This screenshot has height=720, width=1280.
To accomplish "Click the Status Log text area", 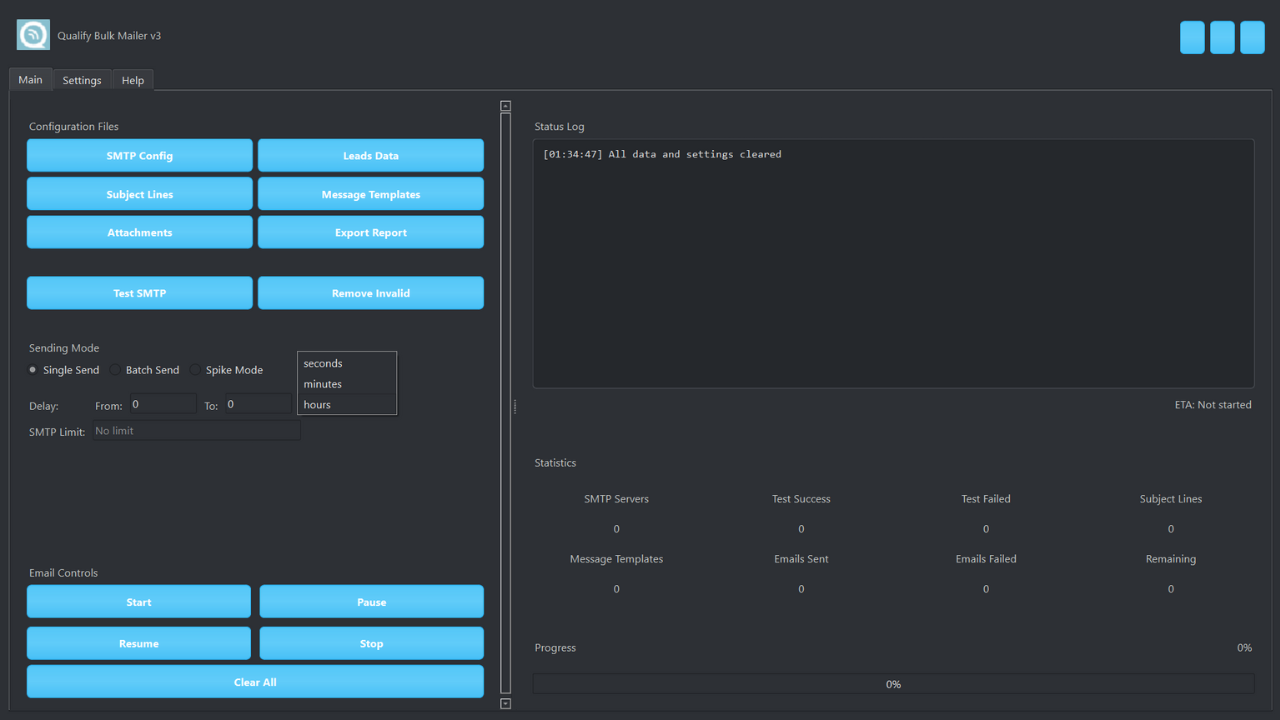I will 893,263.
